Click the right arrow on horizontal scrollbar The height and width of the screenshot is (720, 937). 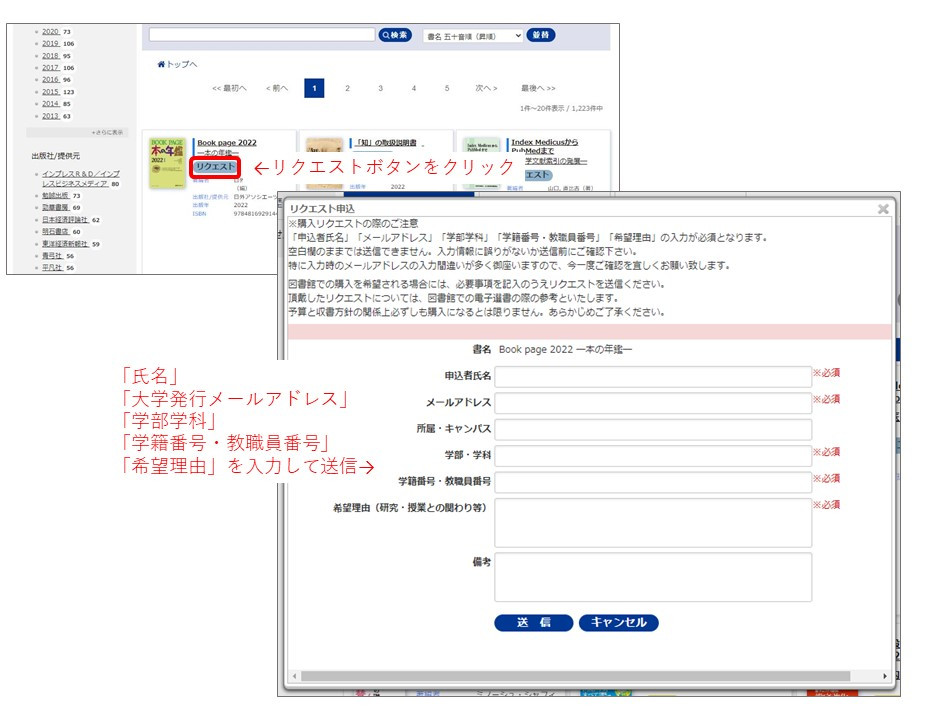884,677
